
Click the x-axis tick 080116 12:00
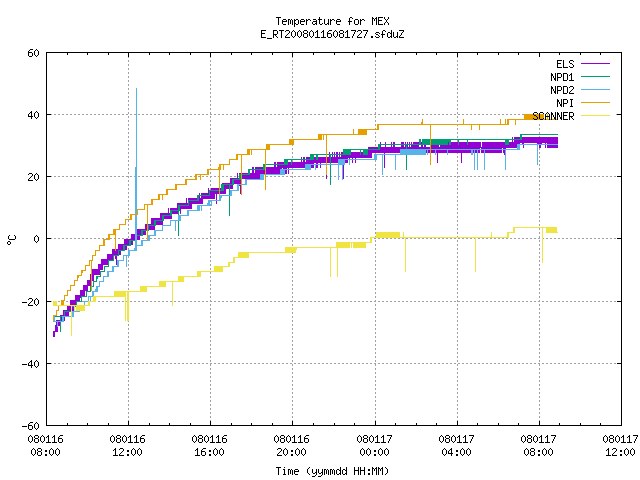coord(128,446)
